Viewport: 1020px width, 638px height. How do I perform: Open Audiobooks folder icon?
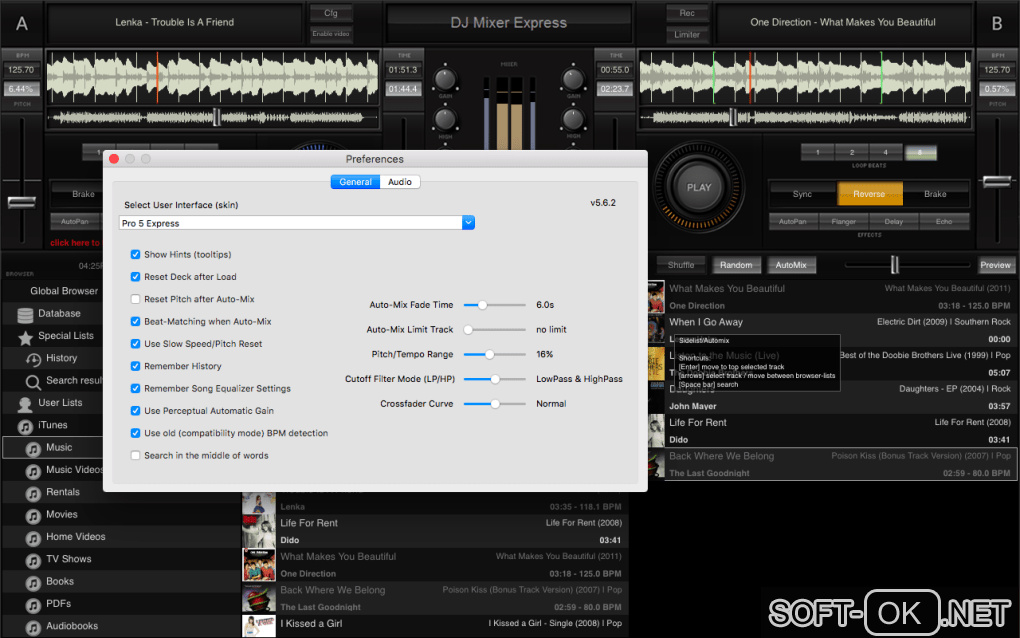33,627
